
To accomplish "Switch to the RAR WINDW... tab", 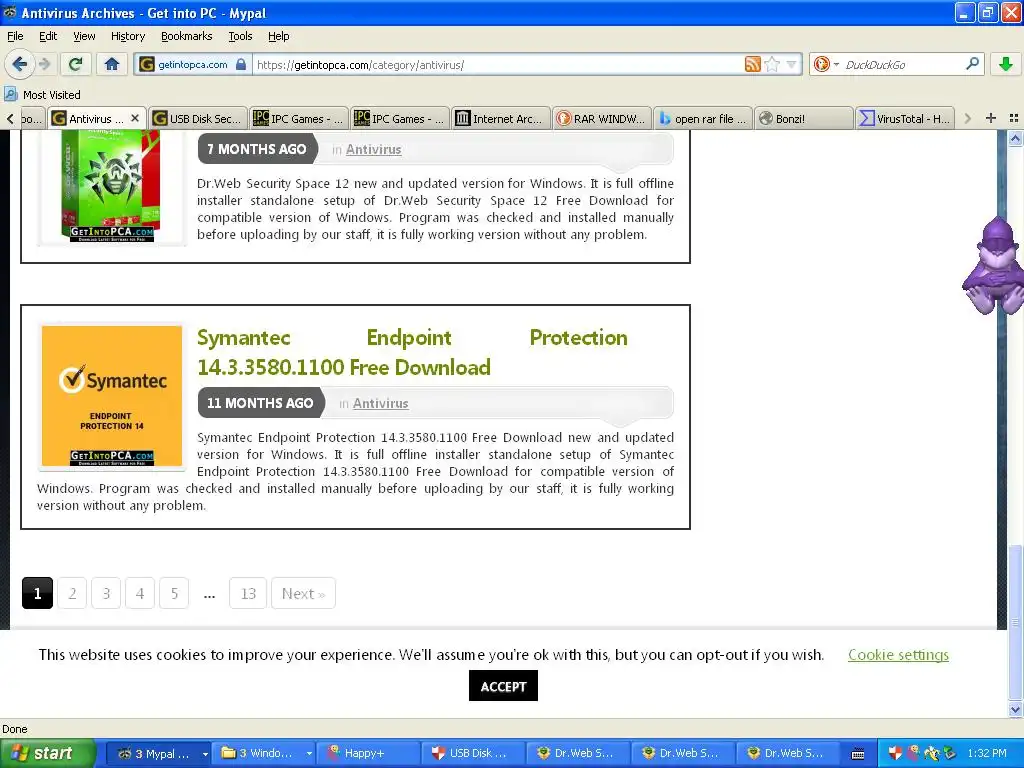I will [x=602, y=118].
